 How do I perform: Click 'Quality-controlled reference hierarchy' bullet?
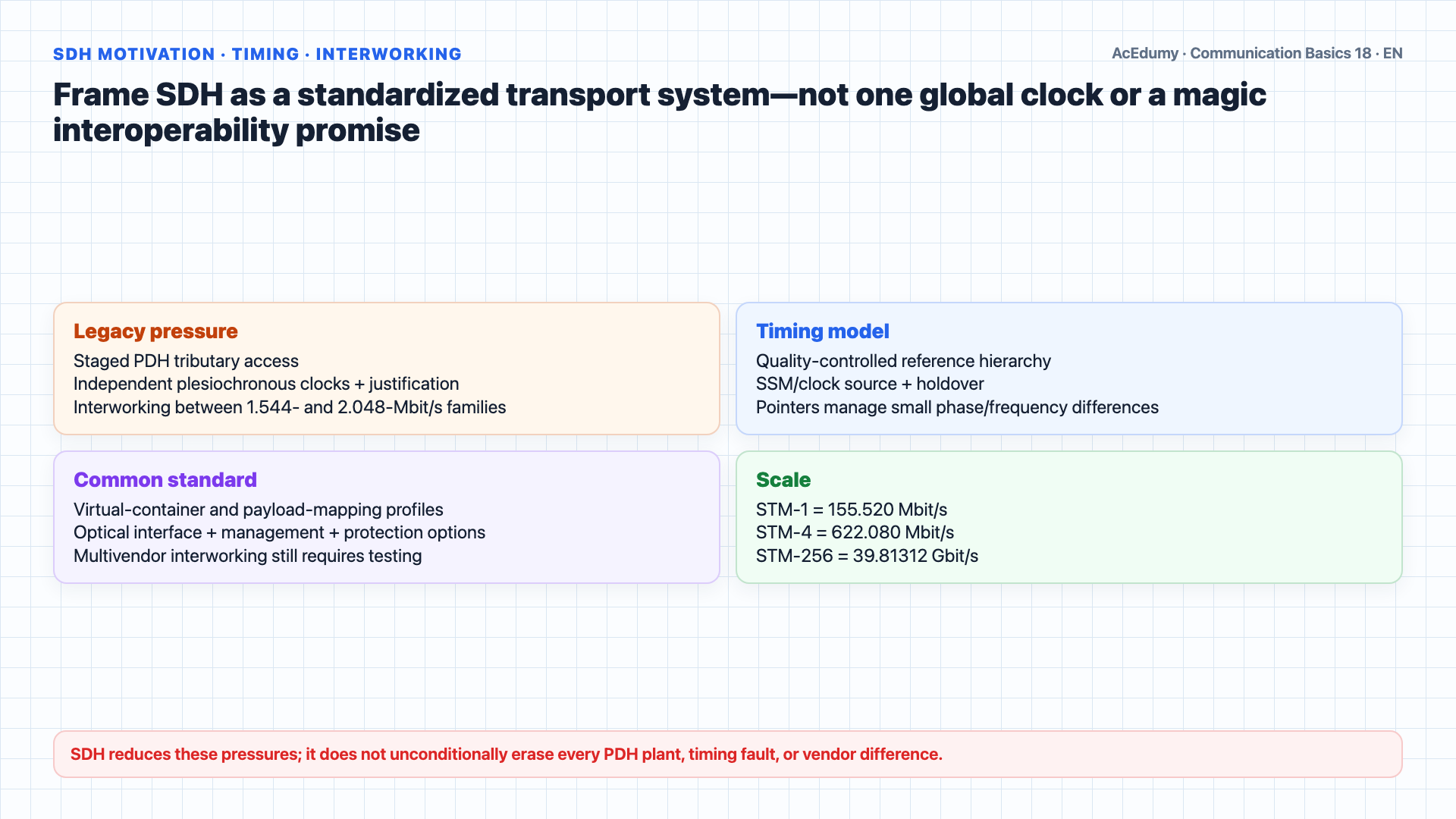pos(903,361)
